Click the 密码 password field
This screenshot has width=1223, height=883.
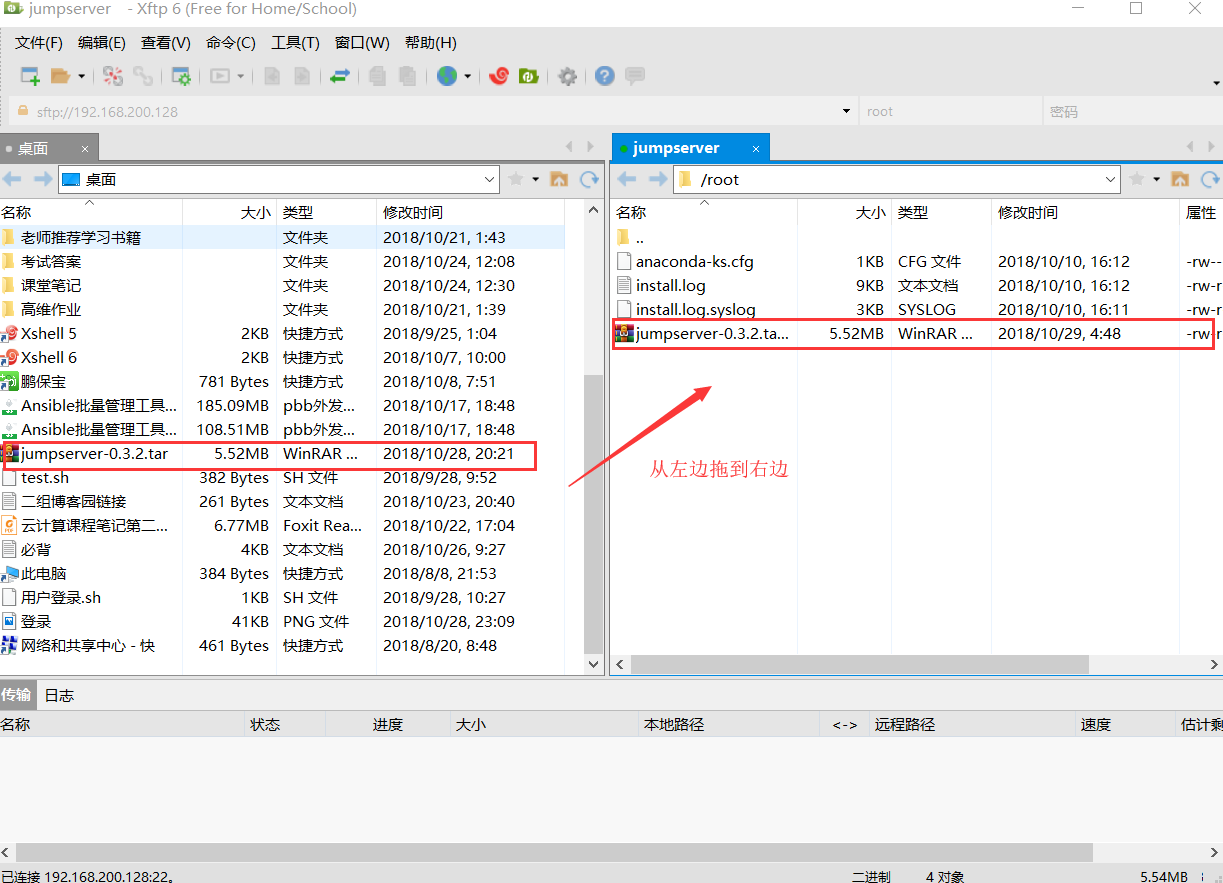coord(1132,111)
